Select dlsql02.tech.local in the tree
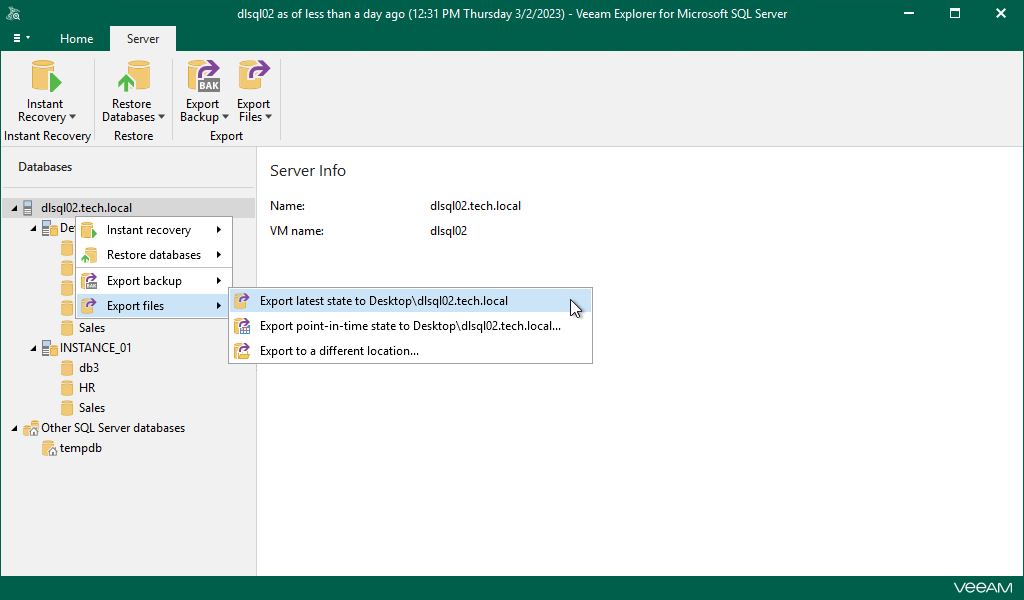 tap(86, 208)
